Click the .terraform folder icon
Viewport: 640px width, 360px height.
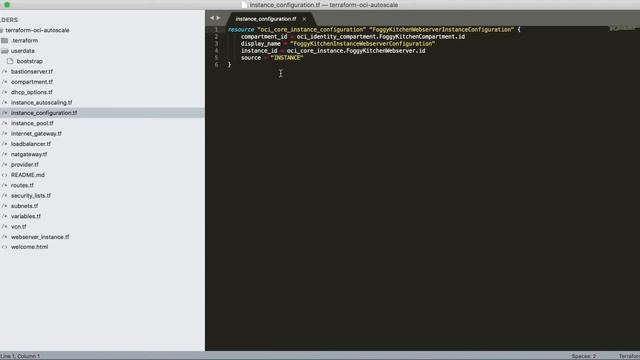4,40
